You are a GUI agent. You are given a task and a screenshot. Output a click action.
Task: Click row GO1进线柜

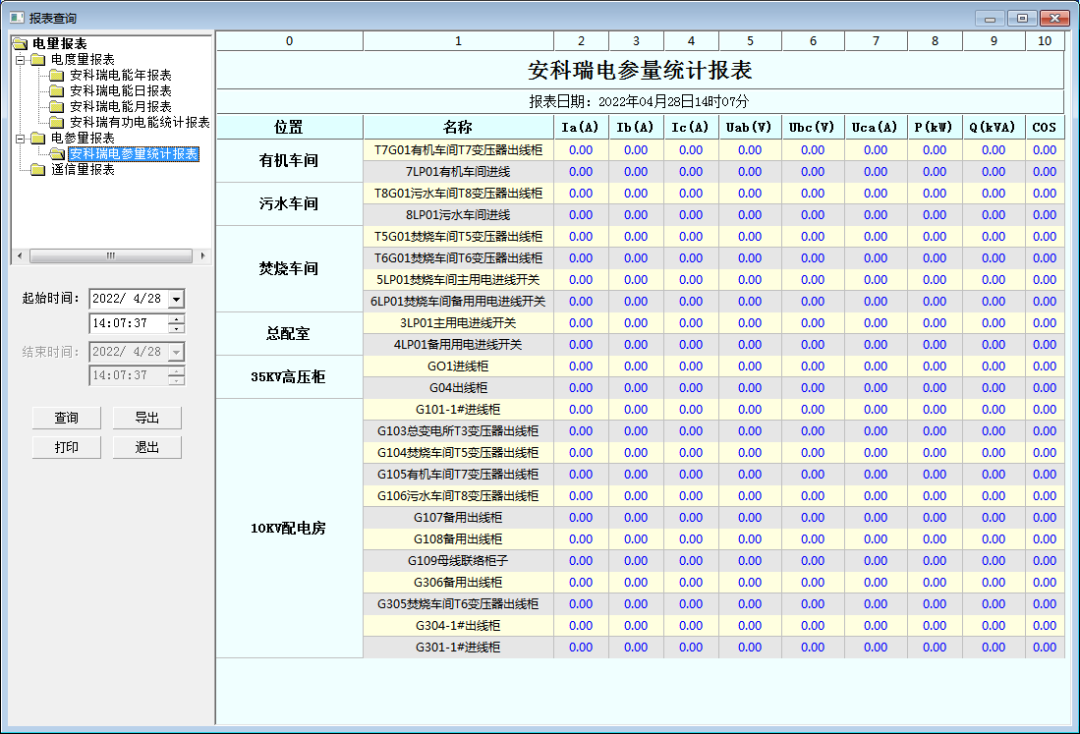[x=458, y=366]
